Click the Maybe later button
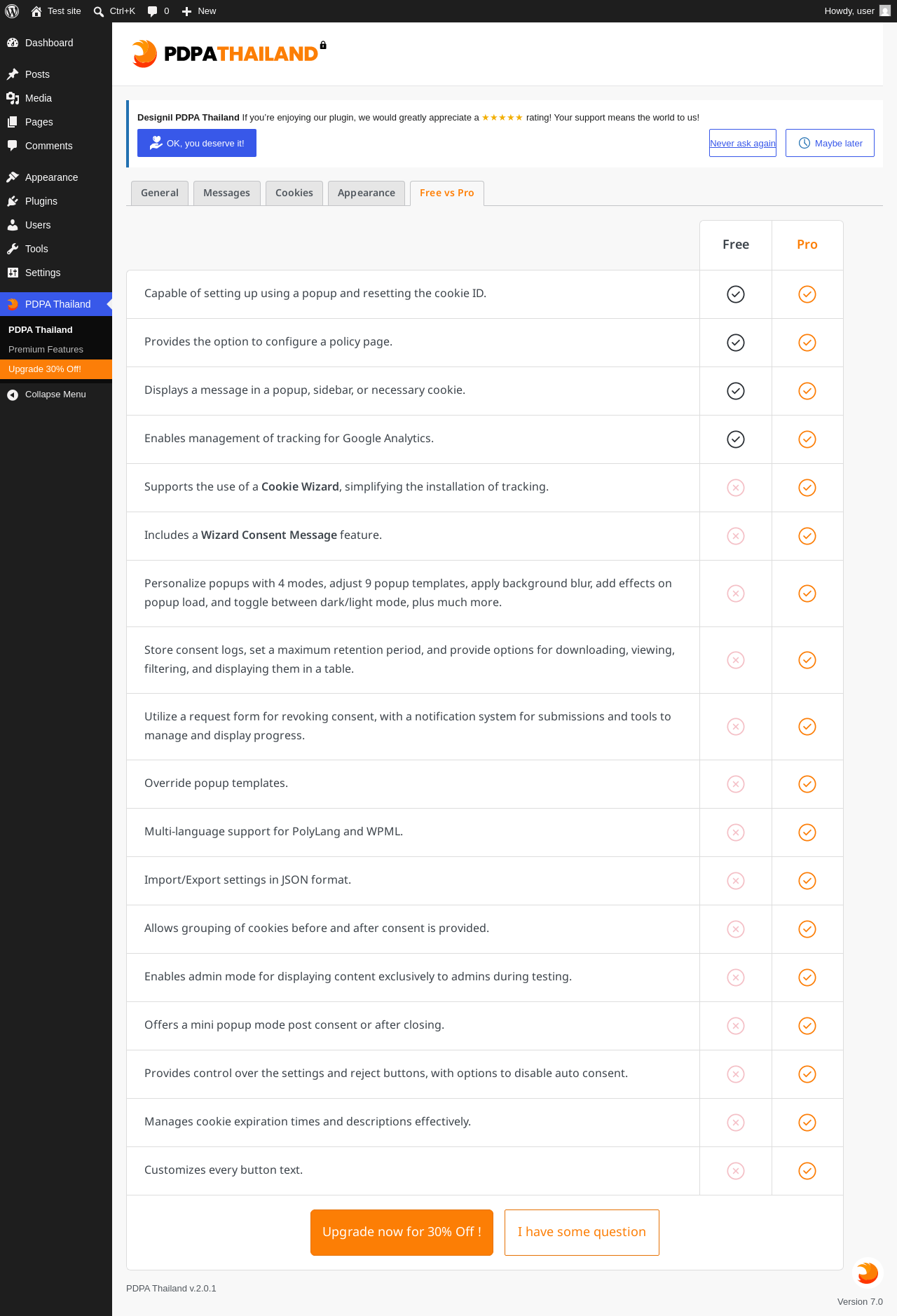This screenshot has height=1316, width=897. click(x=830, y=143)
